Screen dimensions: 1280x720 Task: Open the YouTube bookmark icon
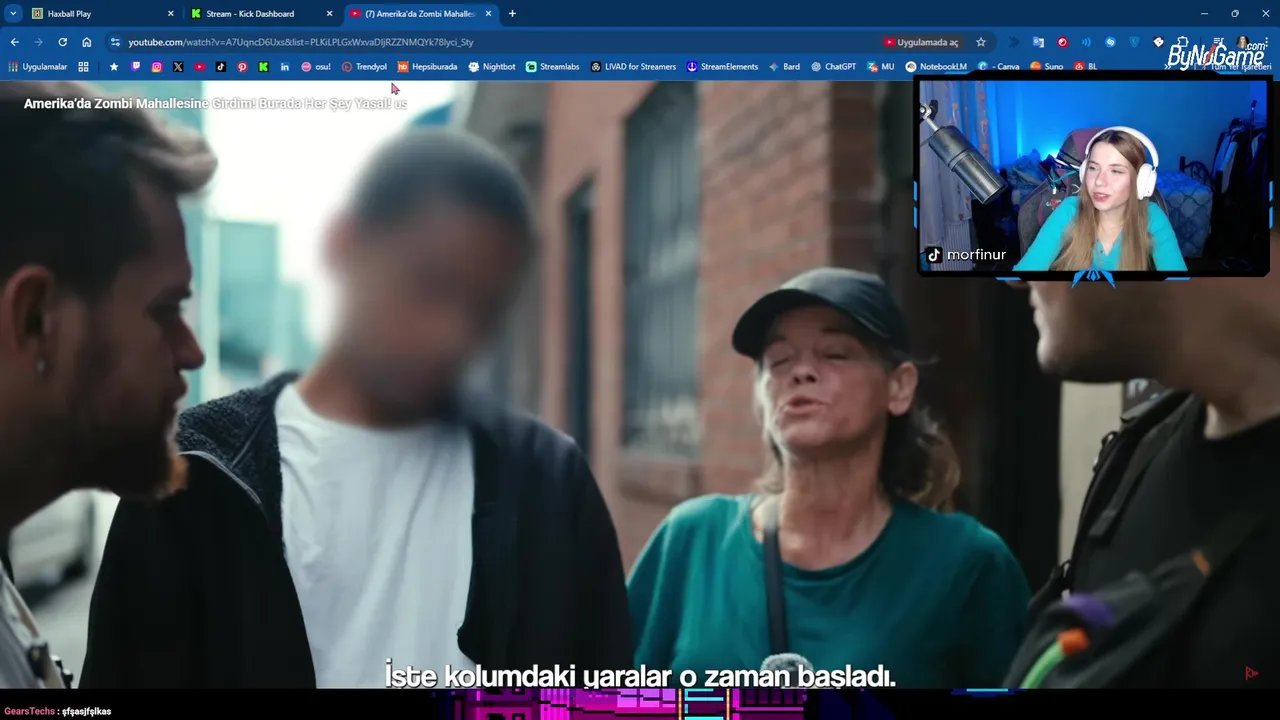tap(200, 67)
